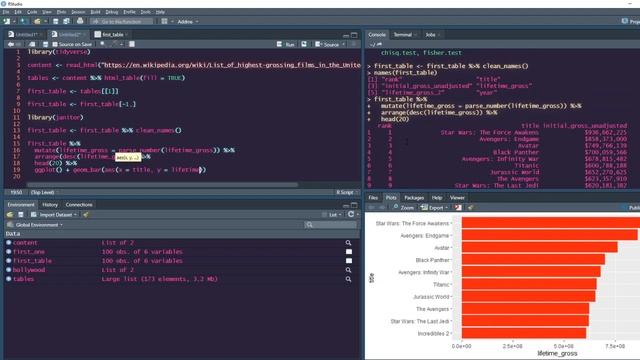The image size is (640, 360).
Task: View first_table data with its table icon
Action: click(349, 261)
